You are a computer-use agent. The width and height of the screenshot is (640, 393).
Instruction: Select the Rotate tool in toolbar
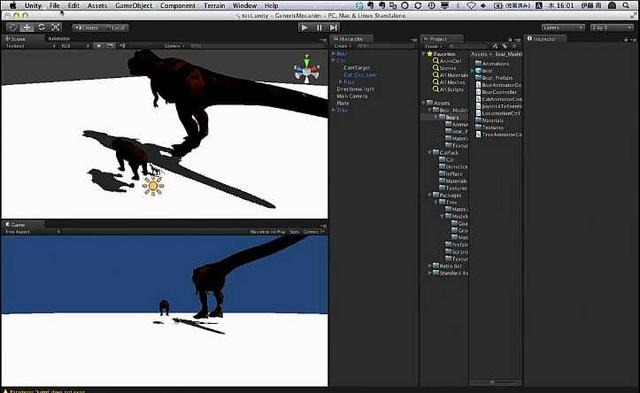tap(41, 27)
